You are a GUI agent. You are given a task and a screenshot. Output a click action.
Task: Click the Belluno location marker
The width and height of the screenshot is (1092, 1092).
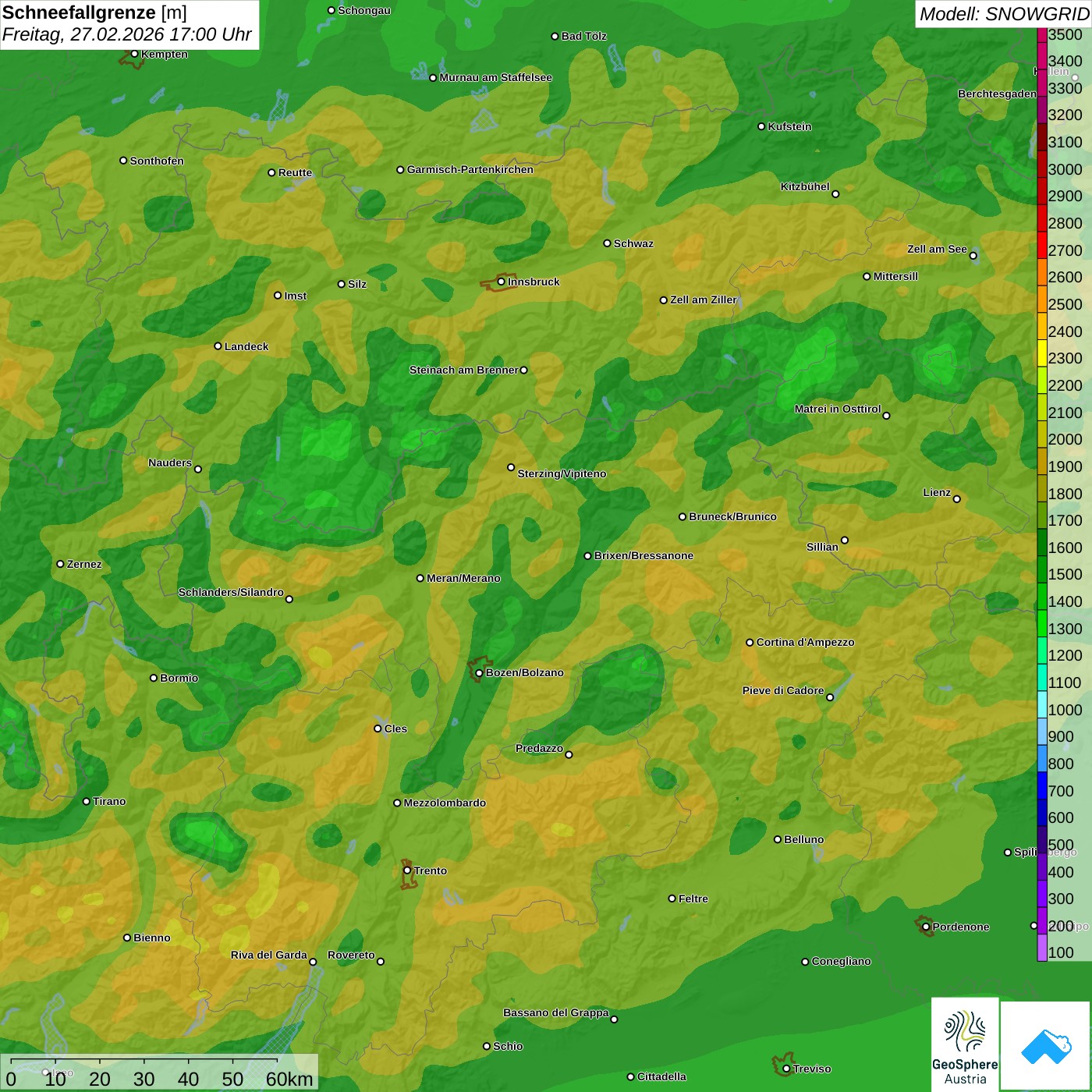777,839
